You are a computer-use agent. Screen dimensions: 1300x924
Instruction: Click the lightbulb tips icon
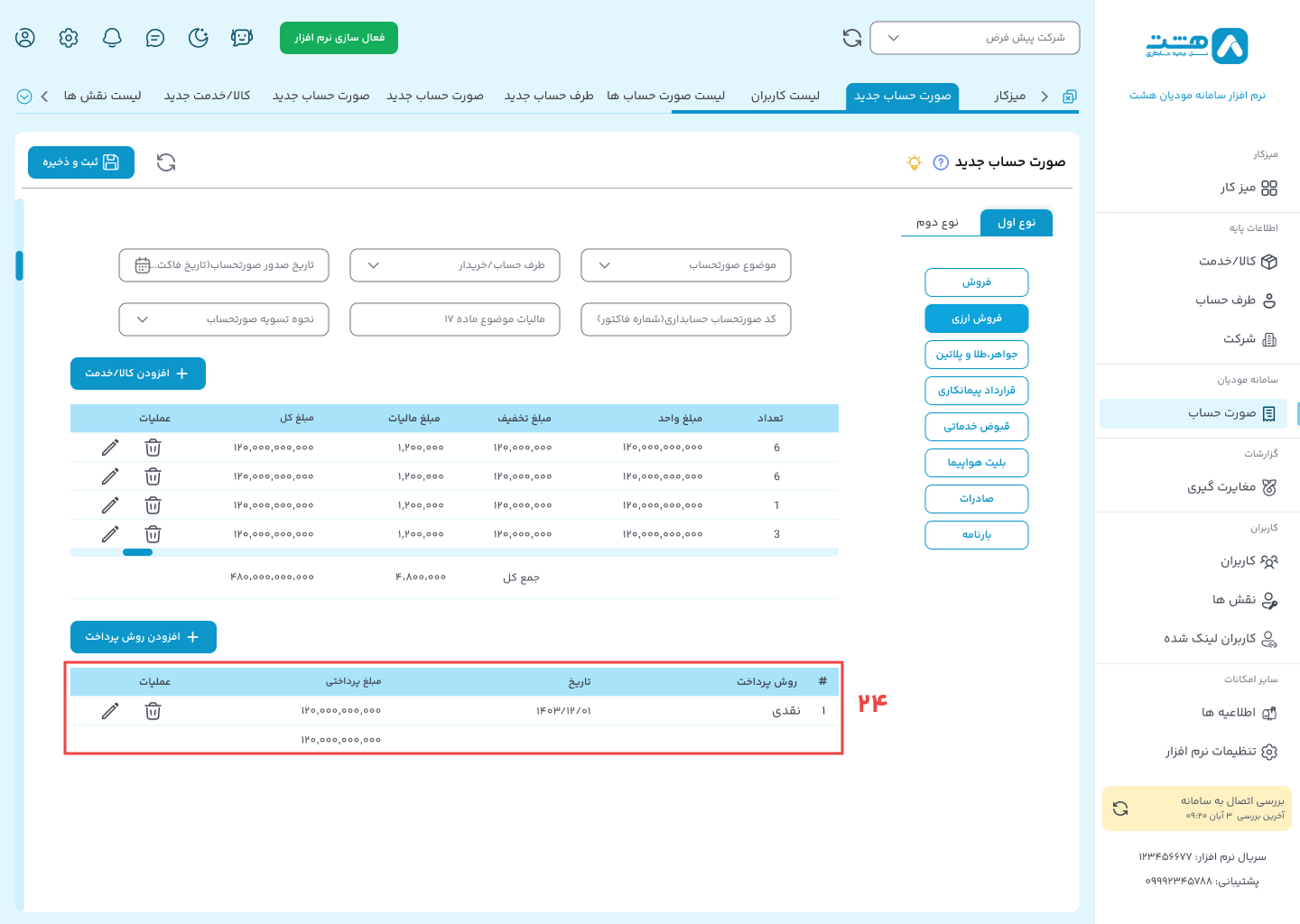[x=915, y=162]
